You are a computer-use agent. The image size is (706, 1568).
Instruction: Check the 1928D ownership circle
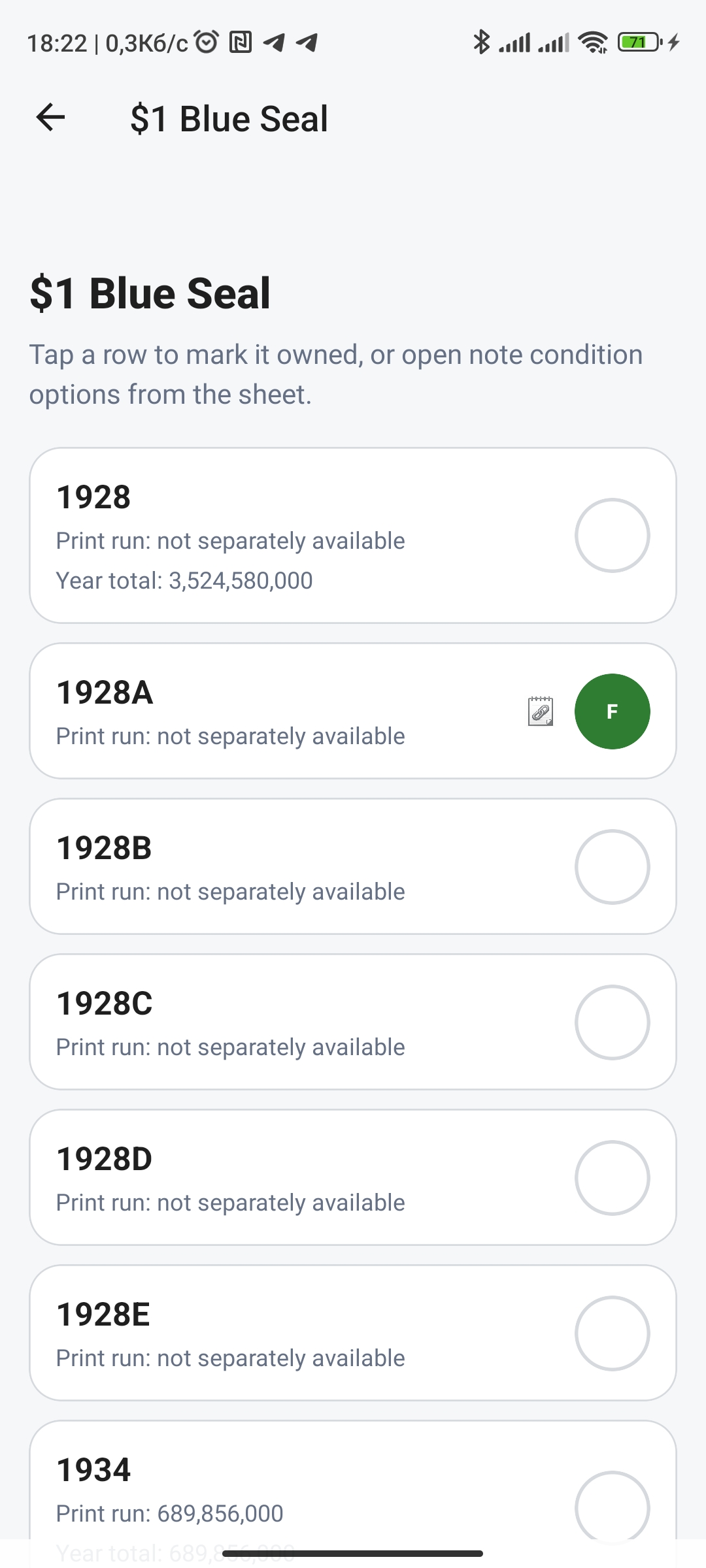pos(613,1178)
